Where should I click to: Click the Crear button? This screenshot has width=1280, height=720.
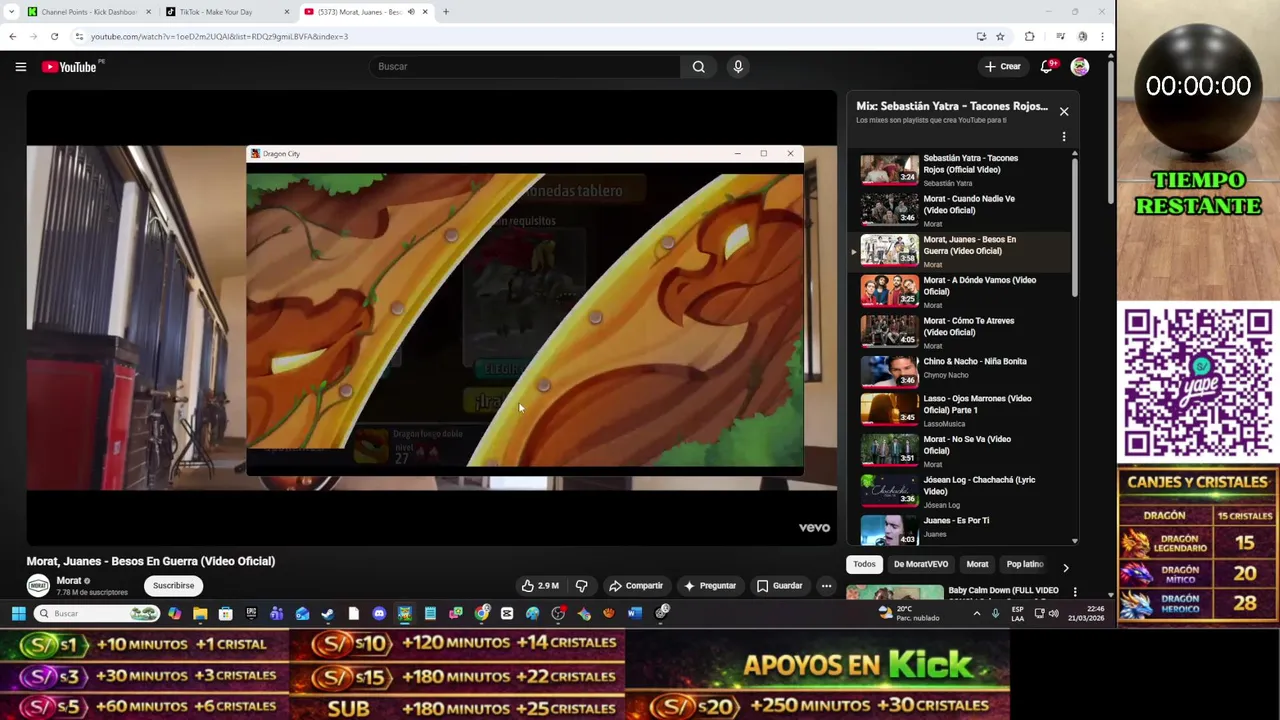tap(1002, 67)
